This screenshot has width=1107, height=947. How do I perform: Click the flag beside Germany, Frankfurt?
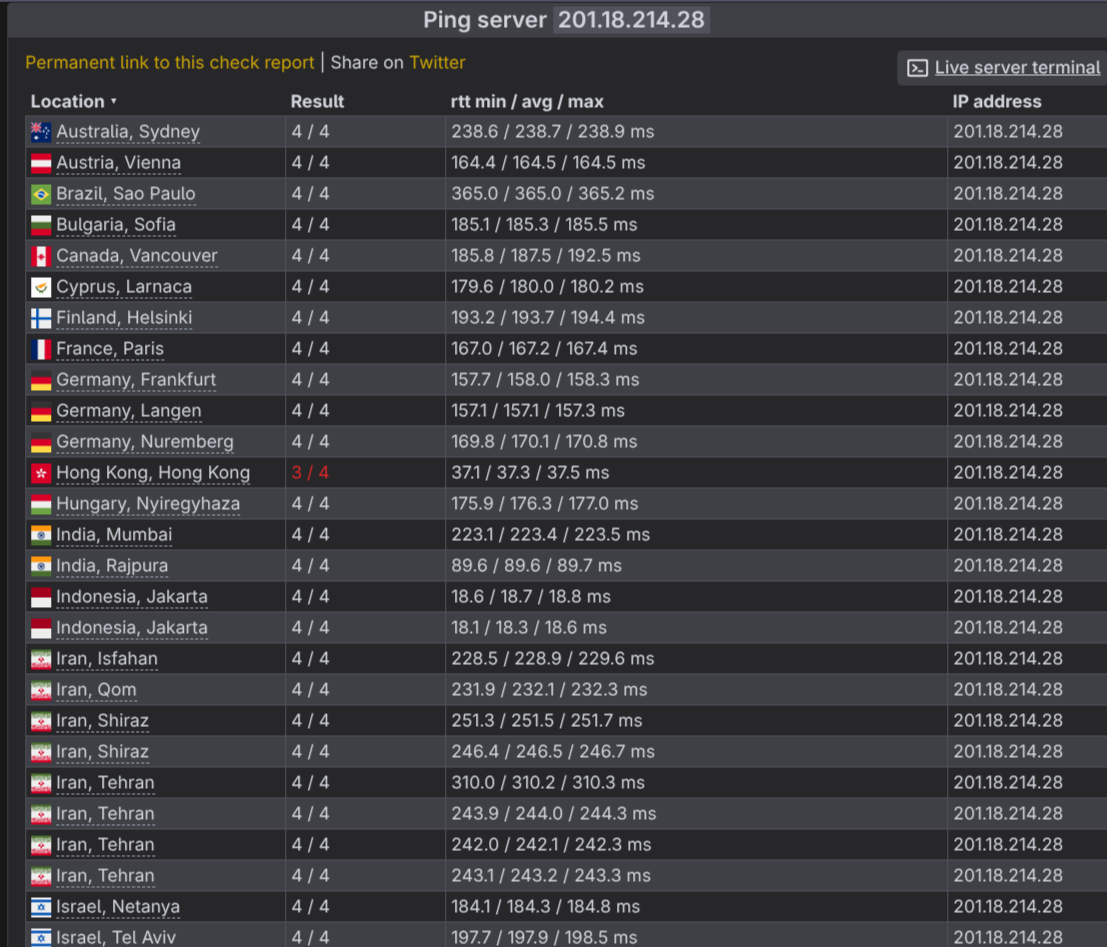41,381
